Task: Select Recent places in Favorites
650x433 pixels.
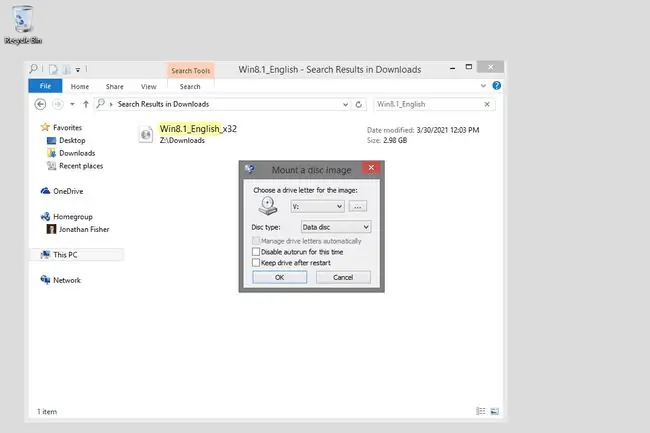Action: click(x=81, y=166)
